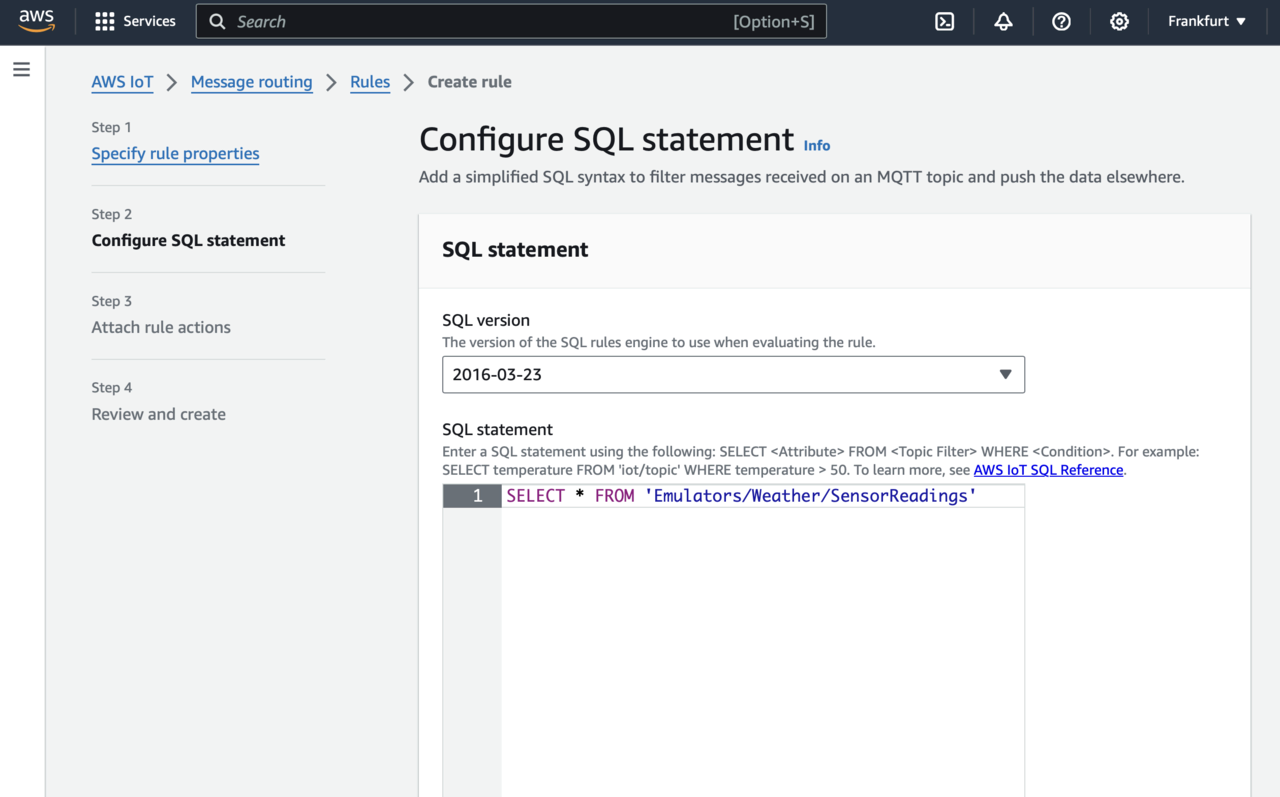
Task: Go back to Rules breadcrumb
Action: click(x=370, y=82)
